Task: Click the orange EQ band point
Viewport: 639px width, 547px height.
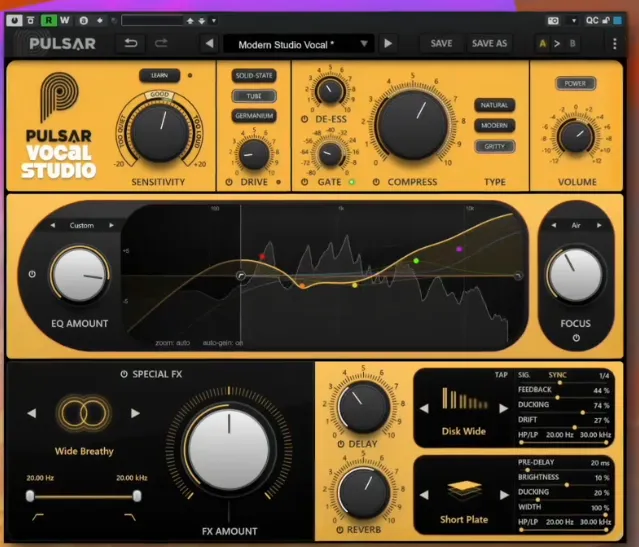Action: click(302, 286)
